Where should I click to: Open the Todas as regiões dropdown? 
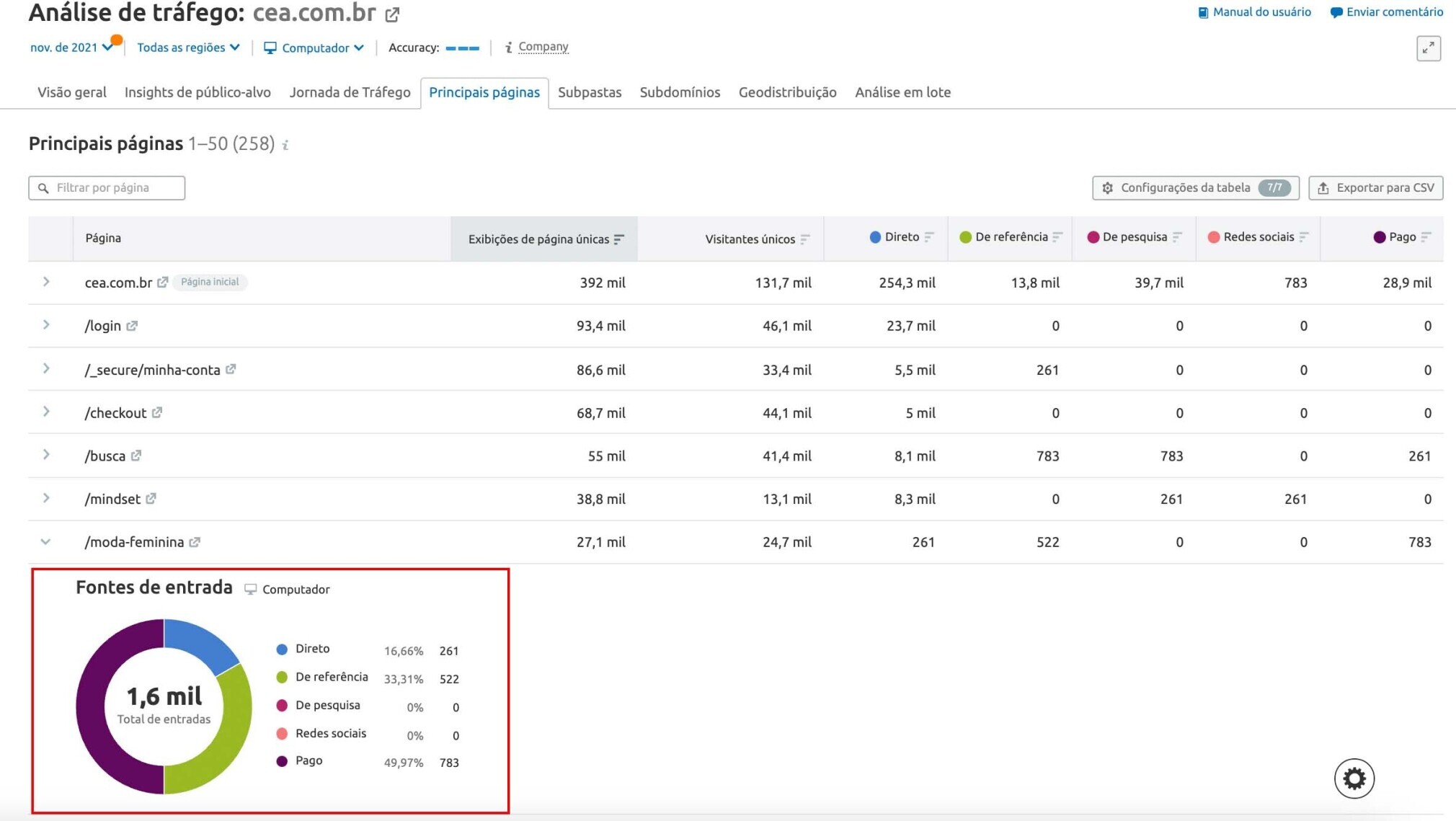188,48
